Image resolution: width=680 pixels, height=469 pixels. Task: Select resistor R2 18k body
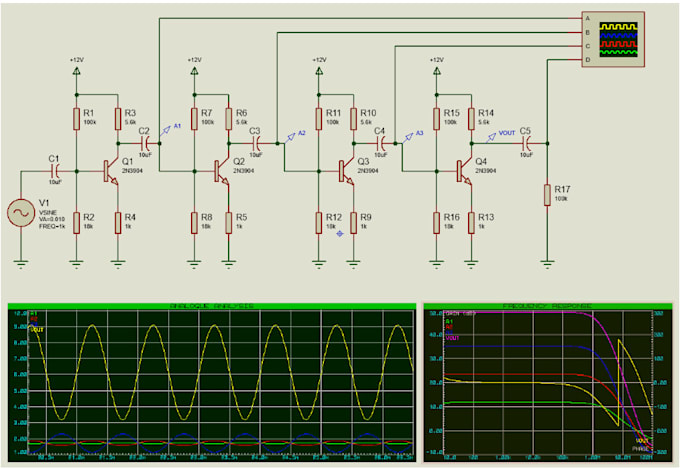tap(76, 223)
